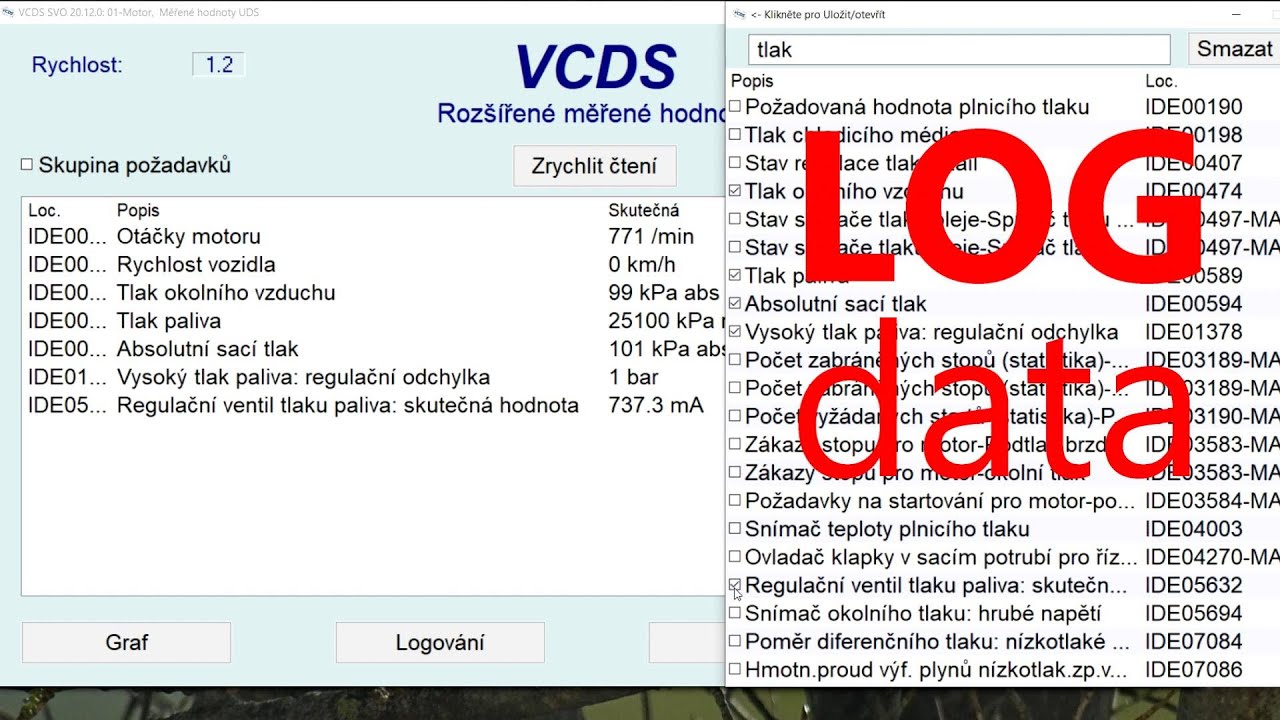
Task: Check Požadavky na startování pro motor box
Action: coord(736,500)
